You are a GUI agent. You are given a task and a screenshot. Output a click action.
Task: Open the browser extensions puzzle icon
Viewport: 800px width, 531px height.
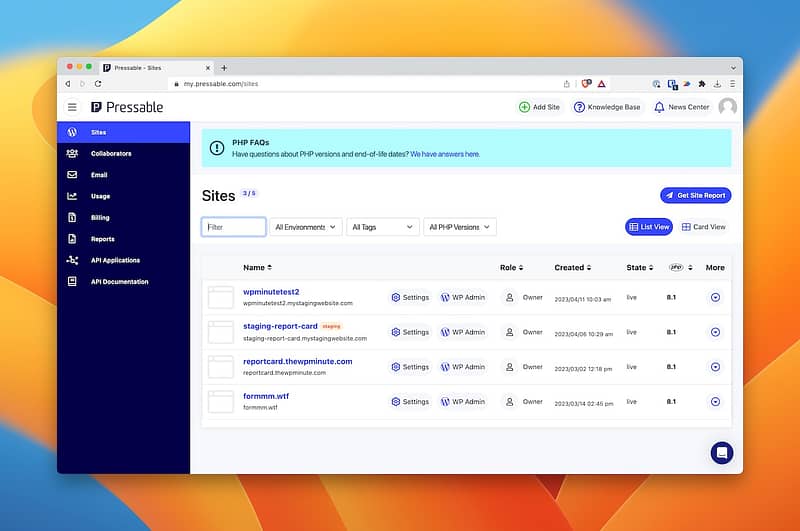[x=702, y=84]
